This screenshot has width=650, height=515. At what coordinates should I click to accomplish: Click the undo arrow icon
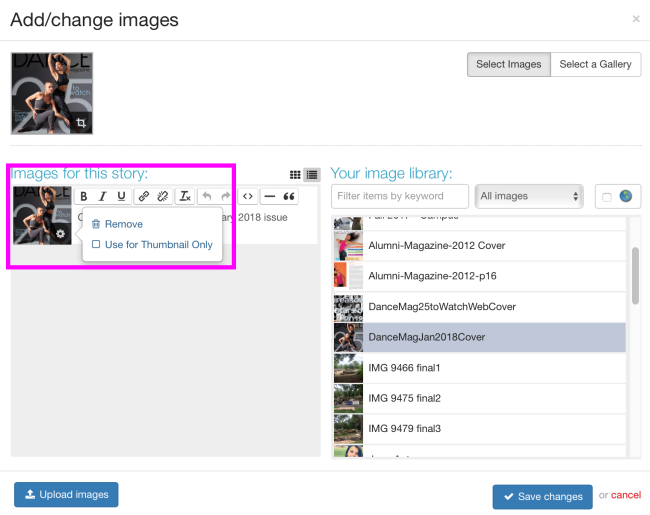207,196
